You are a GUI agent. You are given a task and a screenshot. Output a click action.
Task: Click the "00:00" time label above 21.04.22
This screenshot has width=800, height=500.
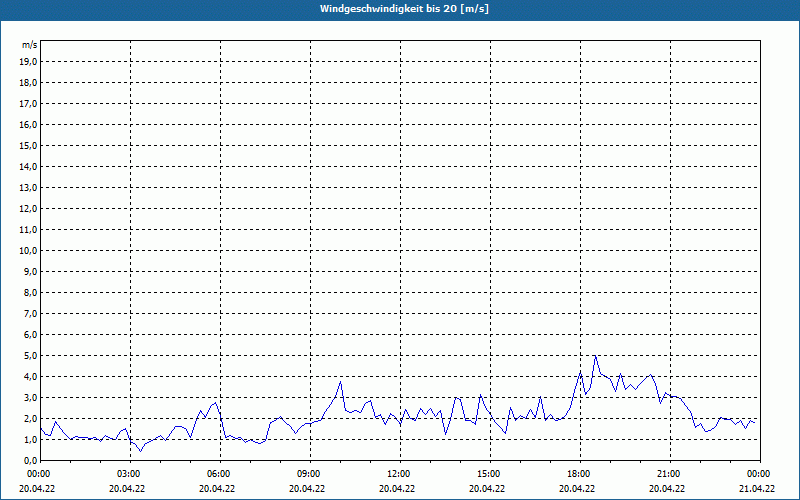(759, 474)
